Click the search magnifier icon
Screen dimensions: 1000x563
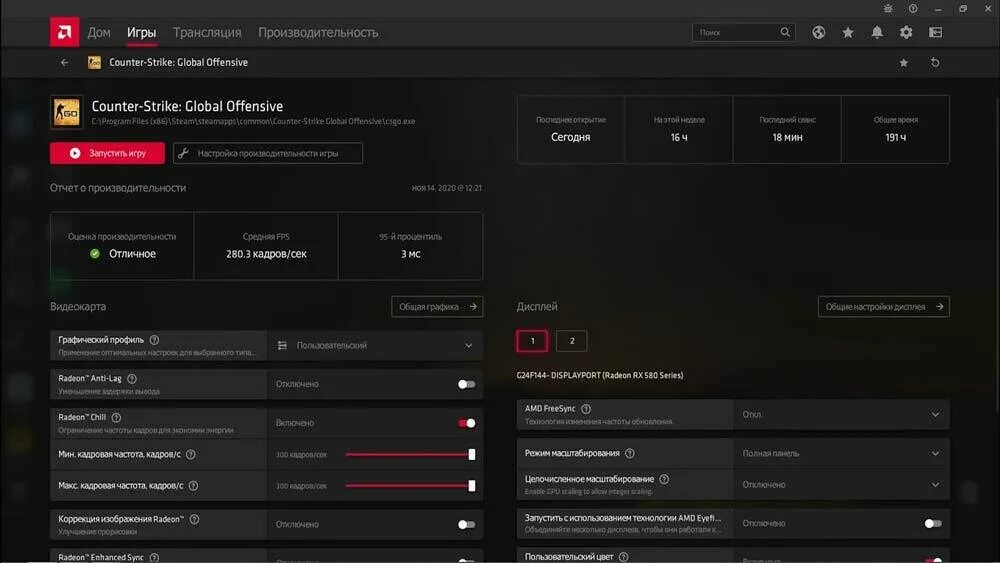[784, 32]
